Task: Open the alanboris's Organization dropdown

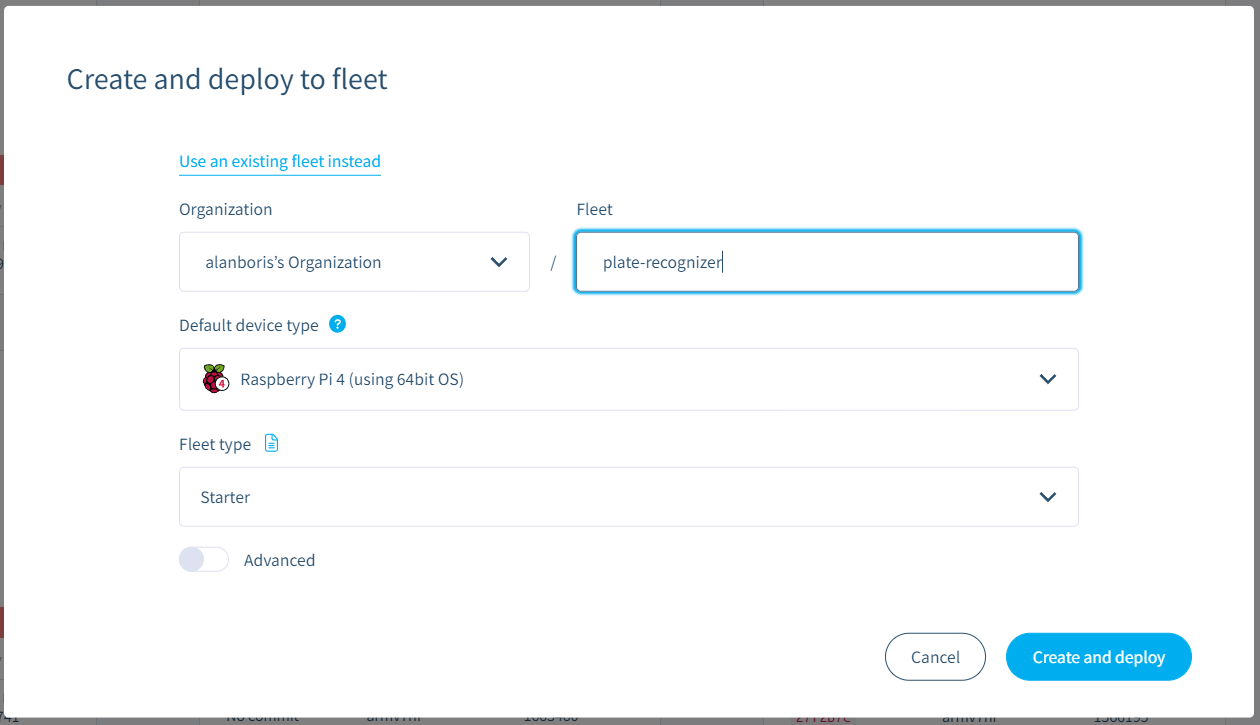Action: pyautogui.click(x=354, y=261)
